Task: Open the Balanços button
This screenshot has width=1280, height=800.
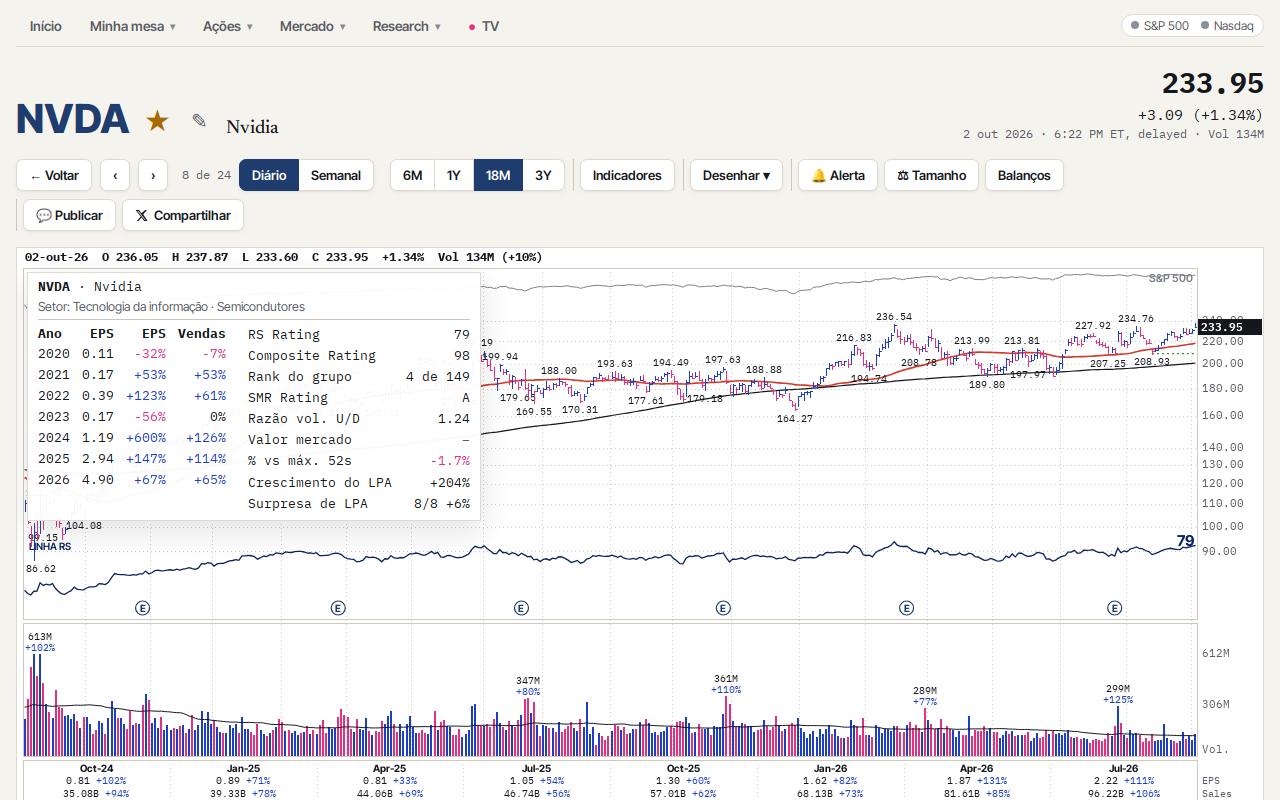Action: pos(1024,175)
